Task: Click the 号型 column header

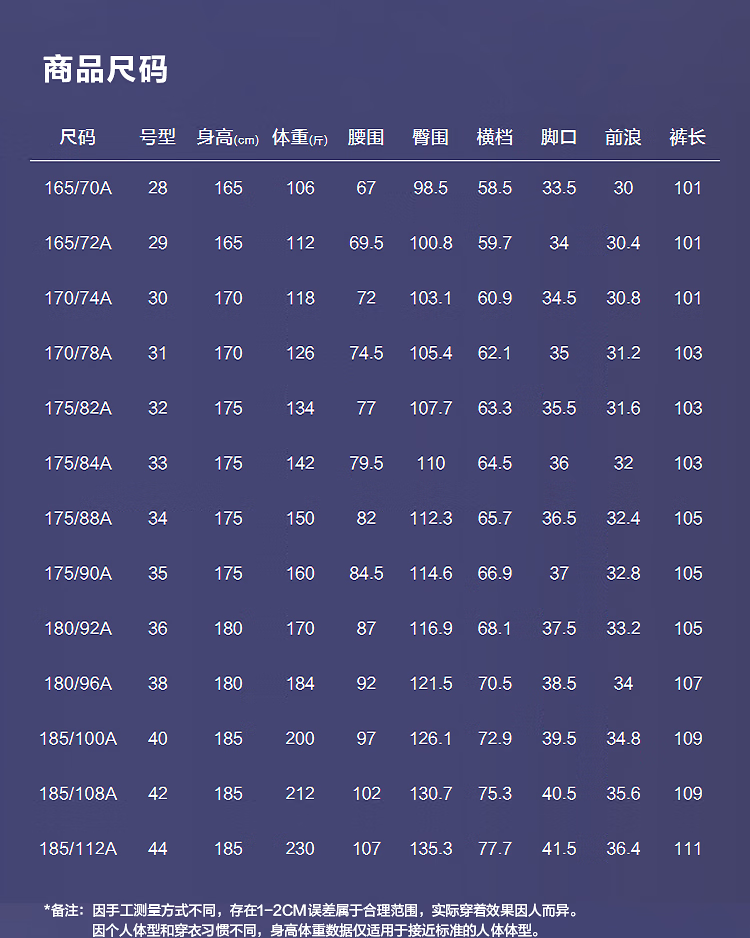Action: pos(158,137)
